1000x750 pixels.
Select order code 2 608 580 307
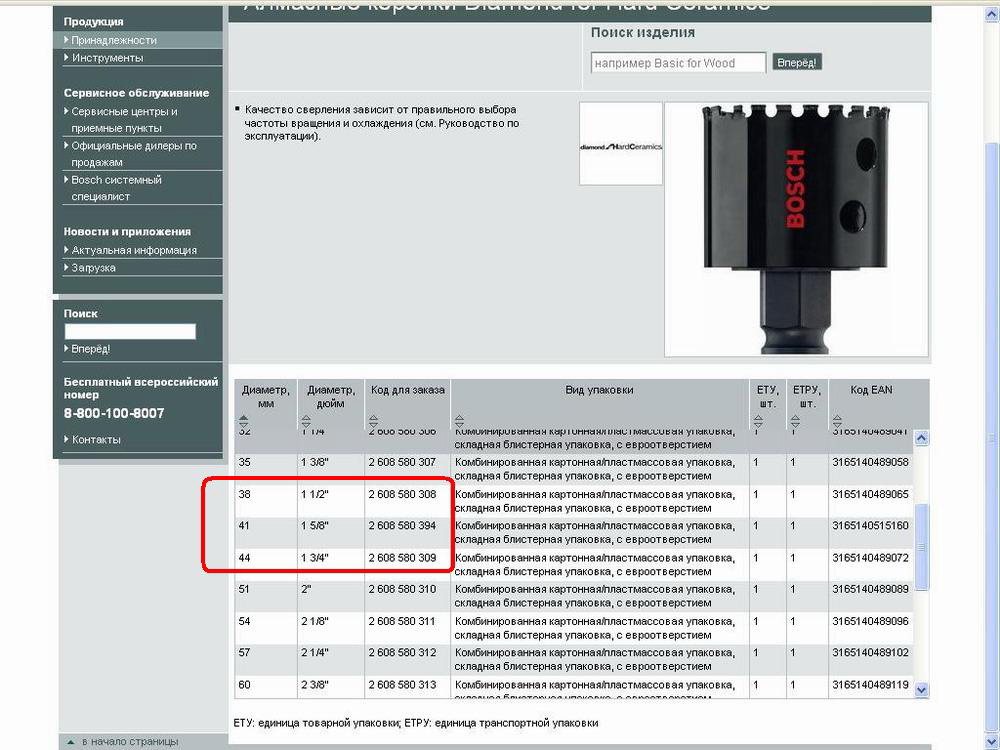pos(402,462)
